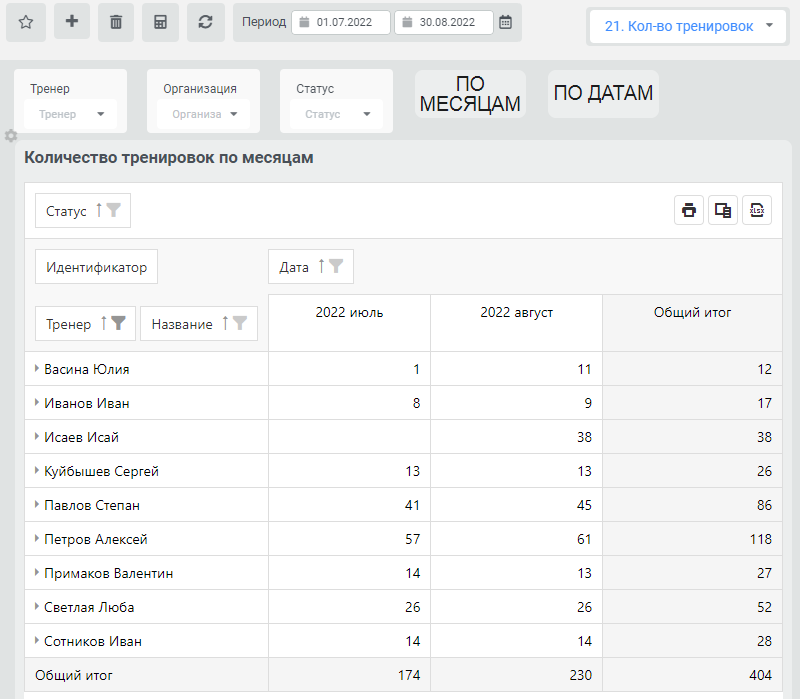Expand the Светлая Люба row
Screen dimensions: 800x699
[x=37, y=607]
